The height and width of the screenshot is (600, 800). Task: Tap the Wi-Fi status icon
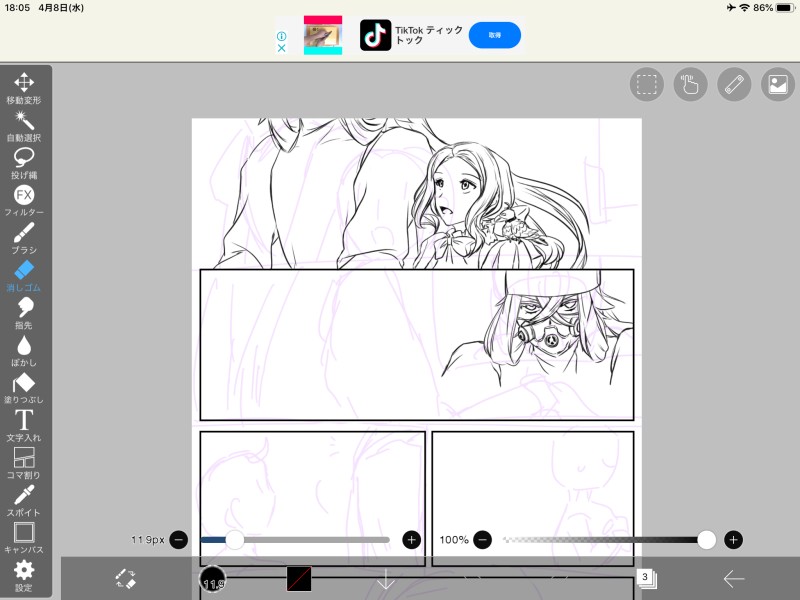tap(744, 8)
